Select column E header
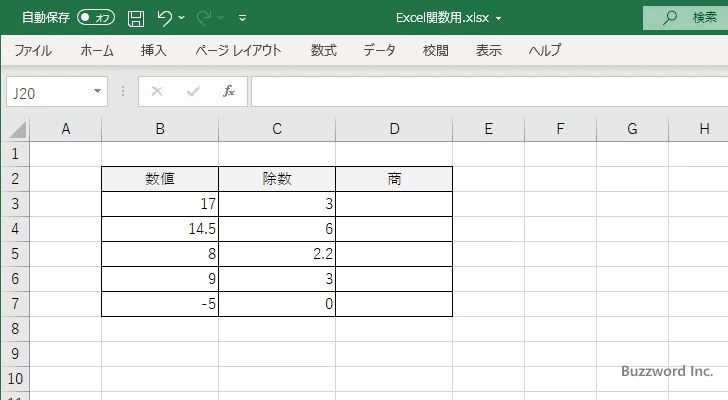Image resolution: width=728 pixels, height=400 pixels. click(x=488, y=129)
